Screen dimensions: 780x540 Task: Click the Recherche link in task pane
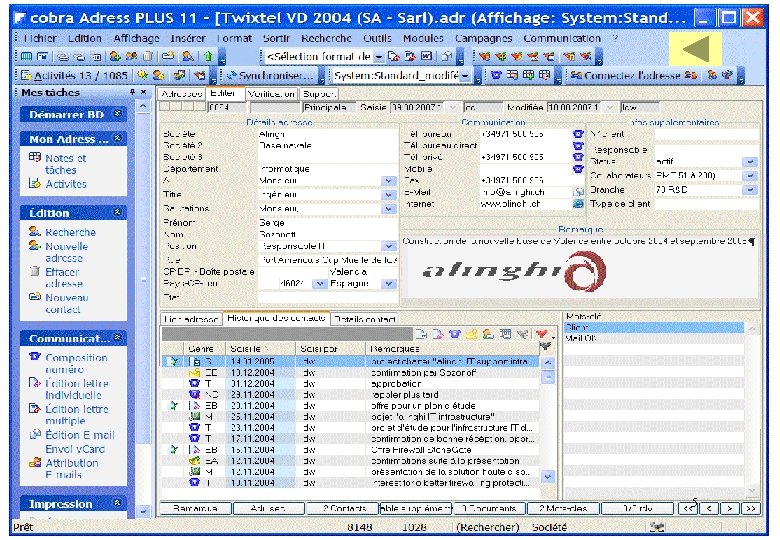[70, 232]
